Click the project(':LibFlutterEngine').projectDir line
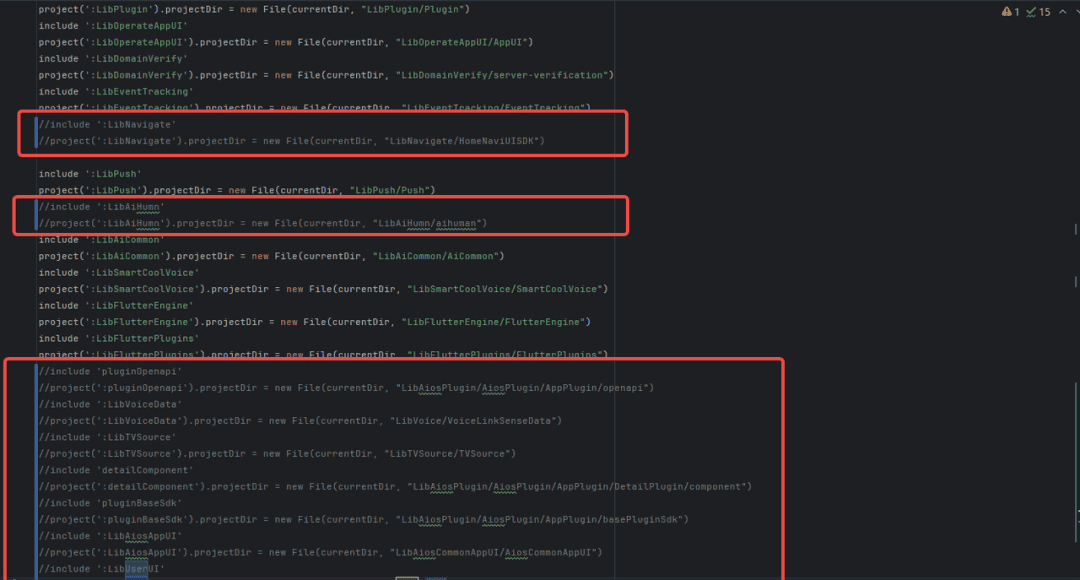Viewport: 1080px width, 580px height. point(315,322)
